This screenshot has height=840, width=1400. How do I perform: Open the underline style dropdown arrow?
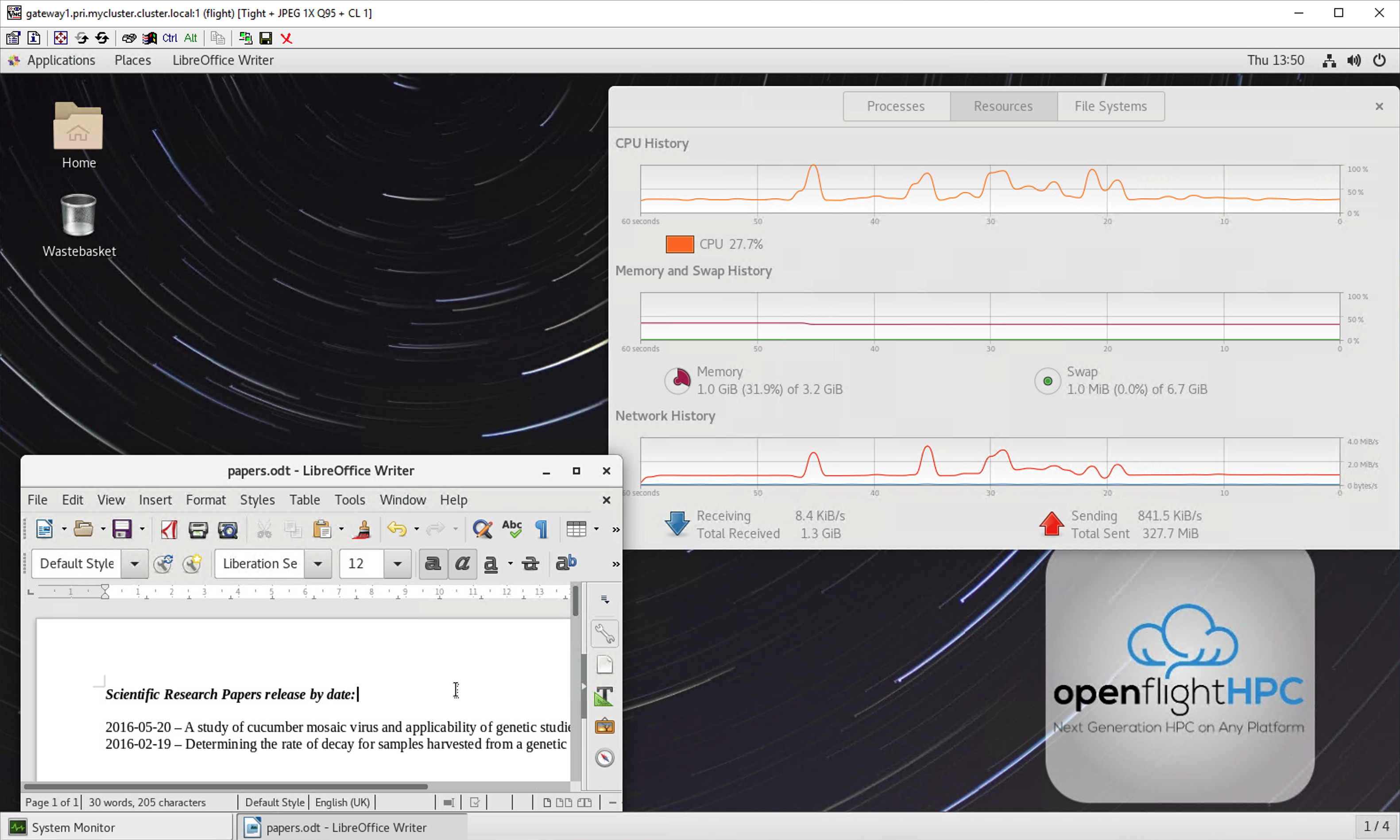(509, 564)
